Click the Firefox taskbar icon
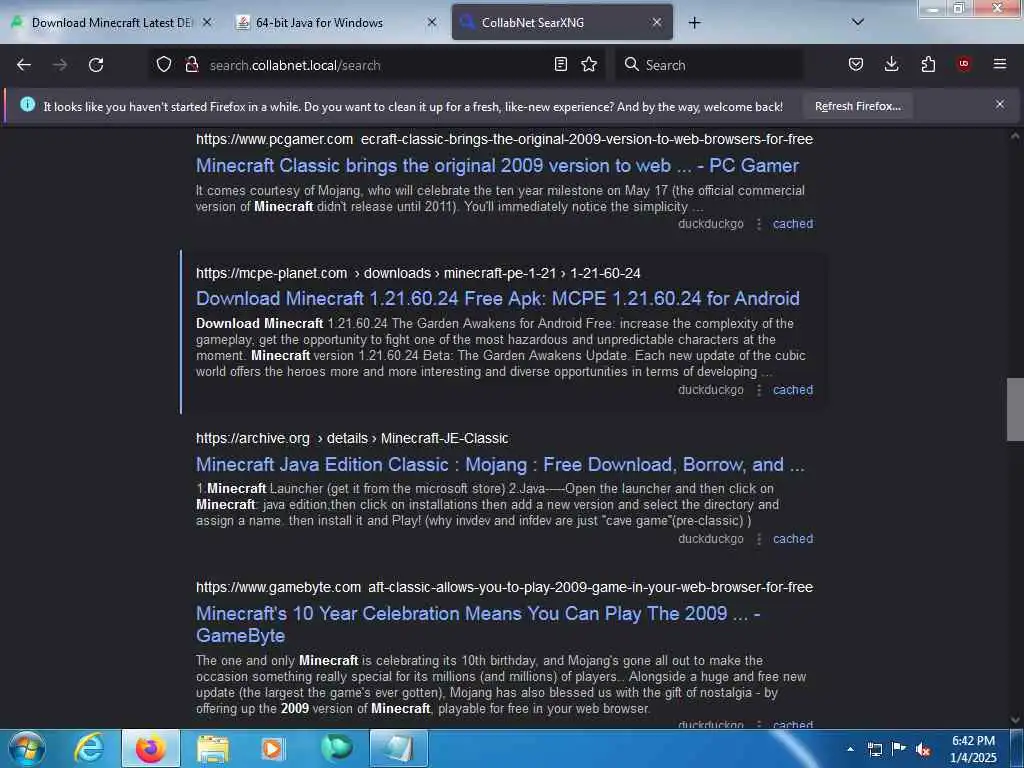The image size is (1024, 768). tap(151, 748)
